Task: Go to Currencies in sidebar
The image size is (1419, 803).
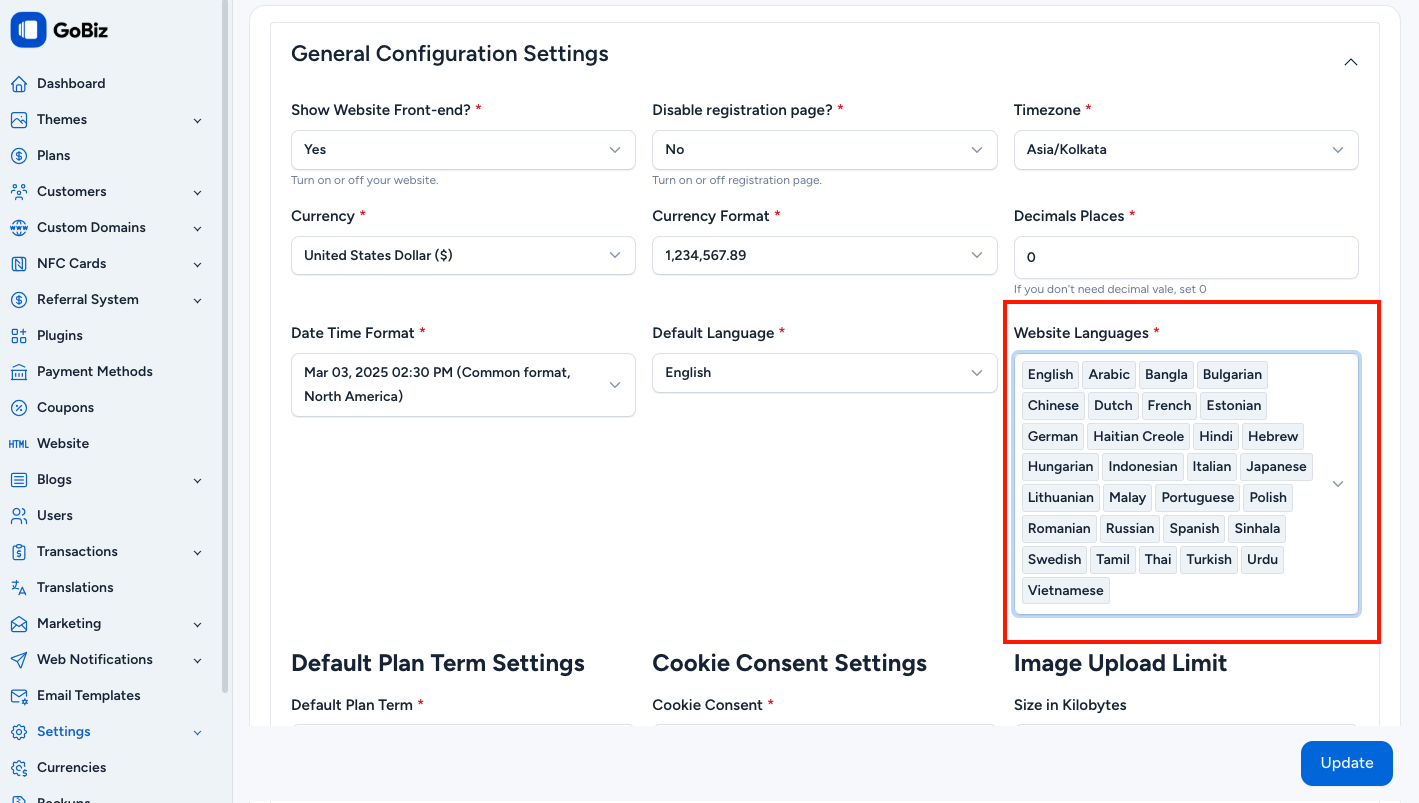Action: coord(71,768)
